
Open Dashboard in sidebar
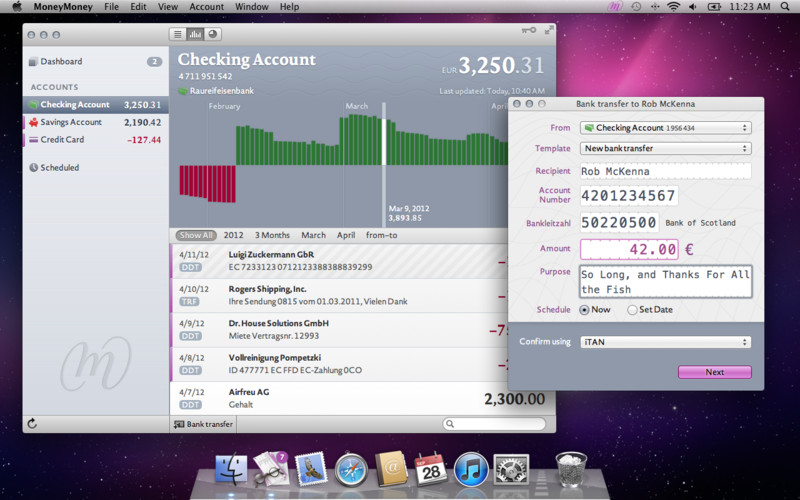[95, 61]
